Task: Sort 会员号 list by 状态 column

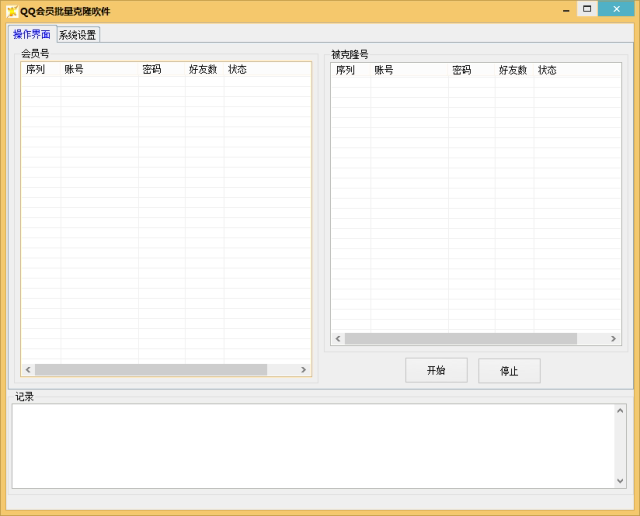Action: click(267, 69)
